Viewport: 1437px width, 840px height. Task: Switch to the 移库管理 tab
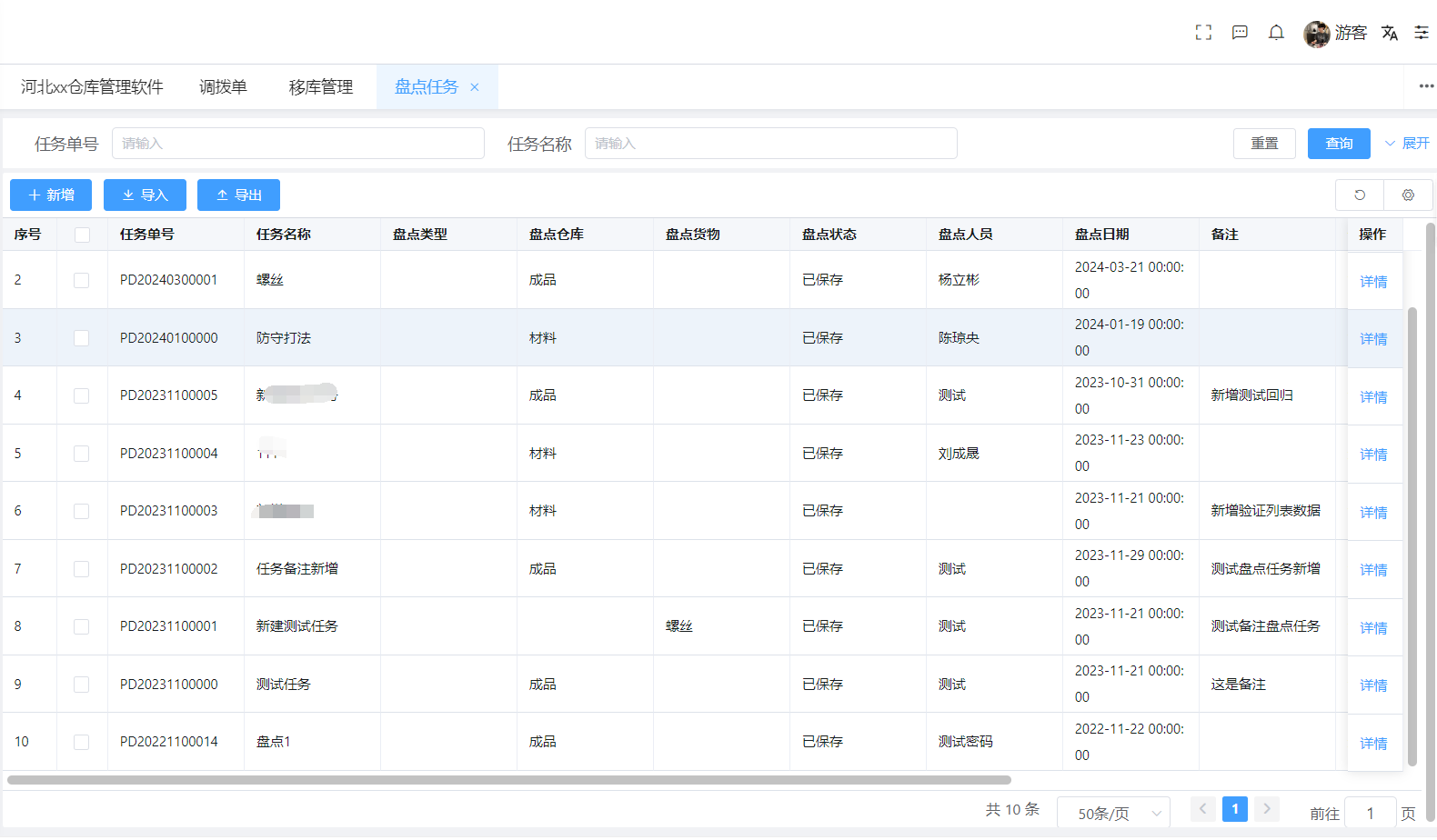[x=321, y=87]
